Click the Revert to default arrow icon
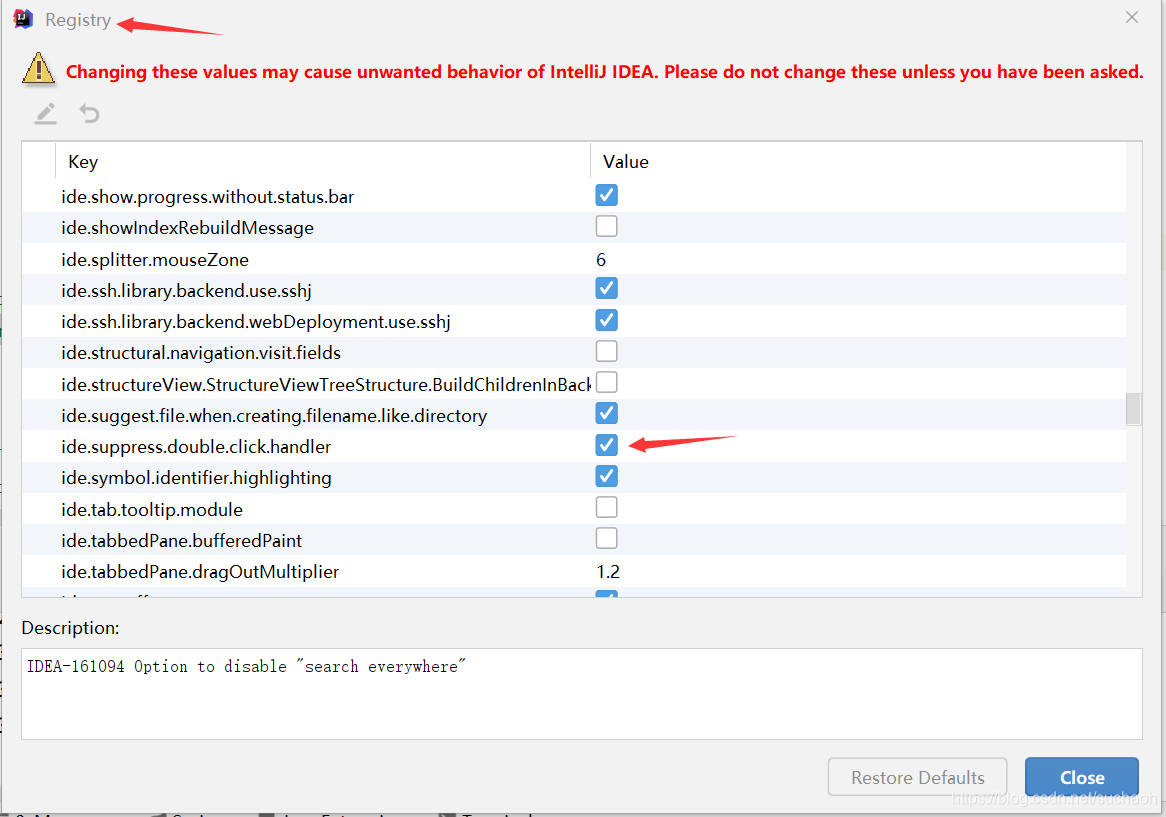Screen dimensions: 1166x817 coord(89,114)
